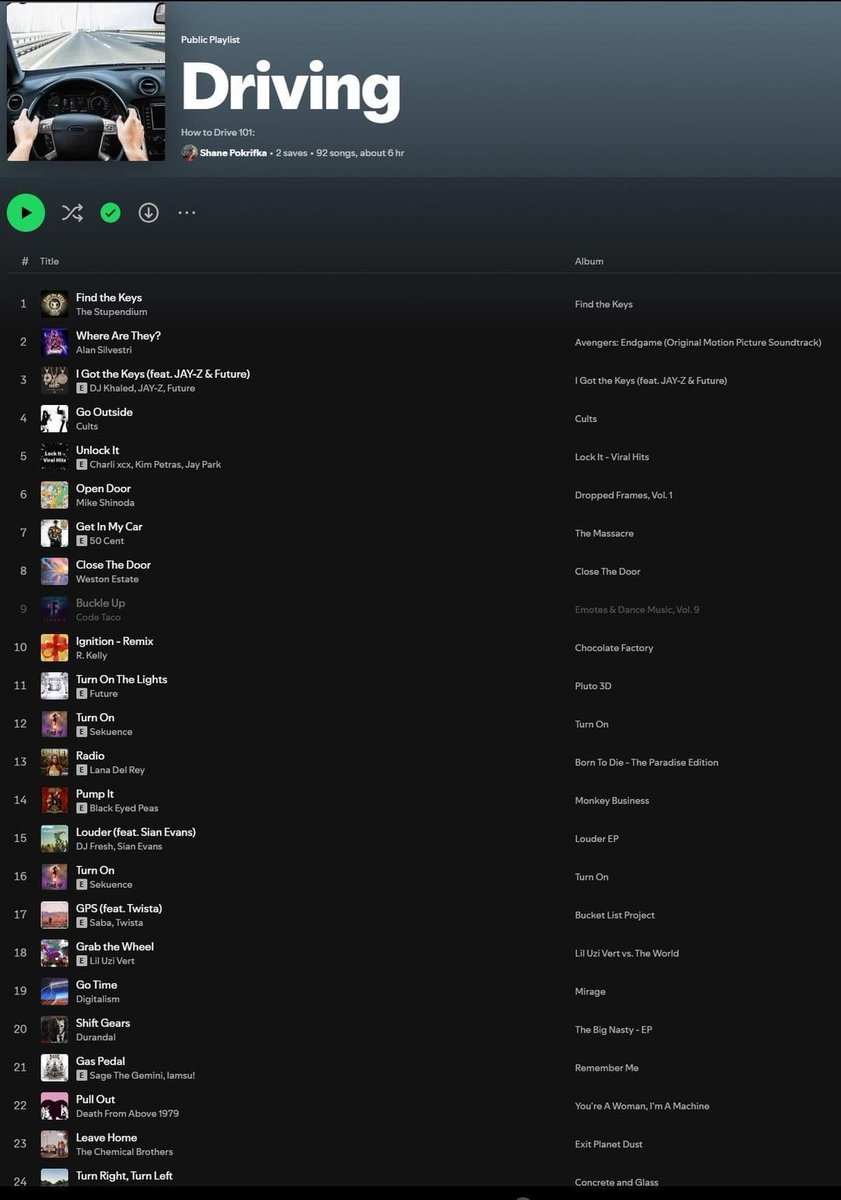Open the three-dot more options menu

[187, 212]
